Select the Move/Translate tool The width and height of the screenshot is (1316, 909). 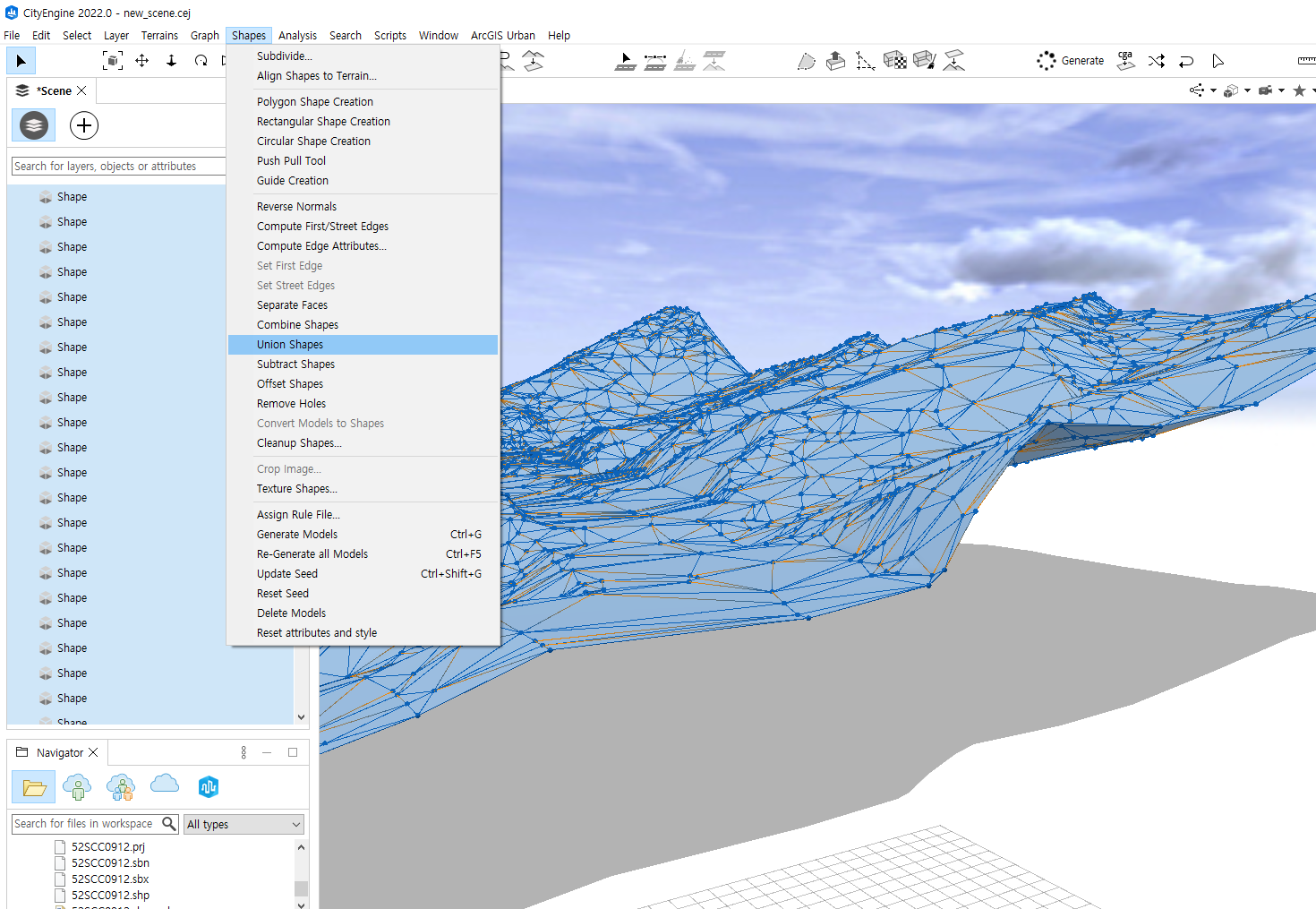(x=141, y=61)
